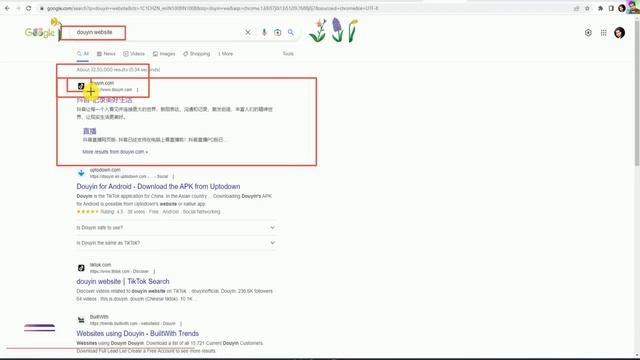This screenshot has height=360, width=640.
Task: Click the page vertical scrollbar thumb
Action: pos(637,92)
